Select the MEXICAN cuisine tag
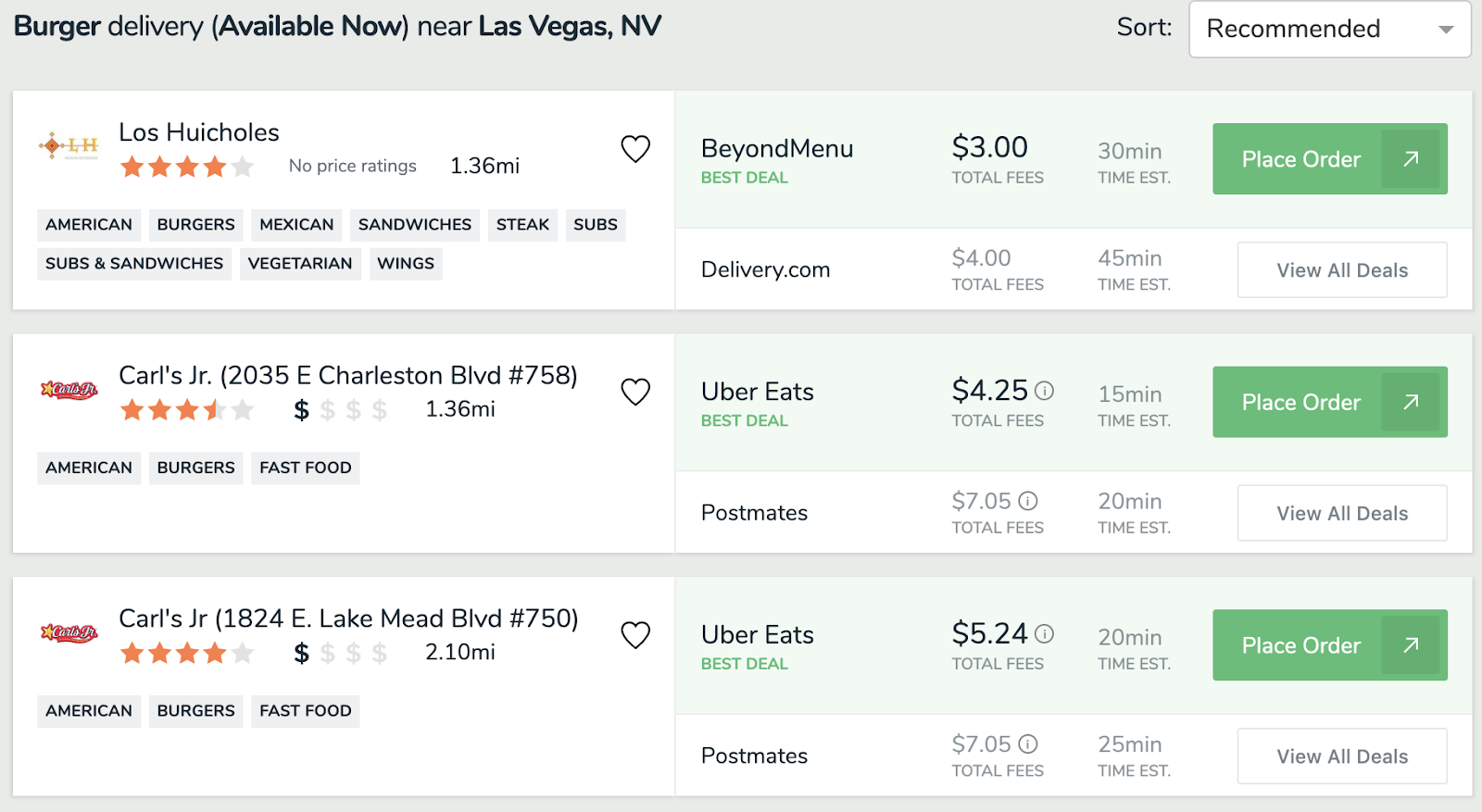The width and height of the screenshot is (1482, 812). (296, 225)
